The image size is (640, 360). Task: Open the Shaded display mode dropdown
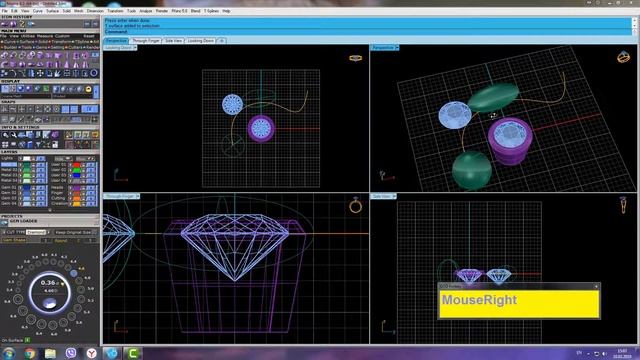tap(72, 96)
